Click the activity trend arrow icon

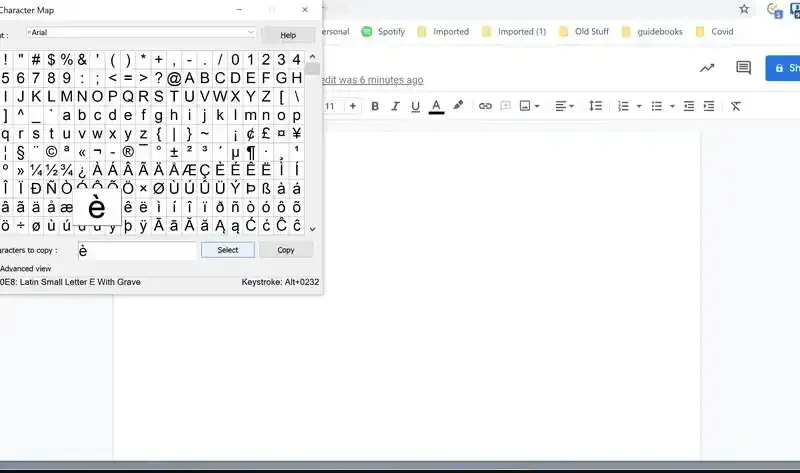(708, 68)
